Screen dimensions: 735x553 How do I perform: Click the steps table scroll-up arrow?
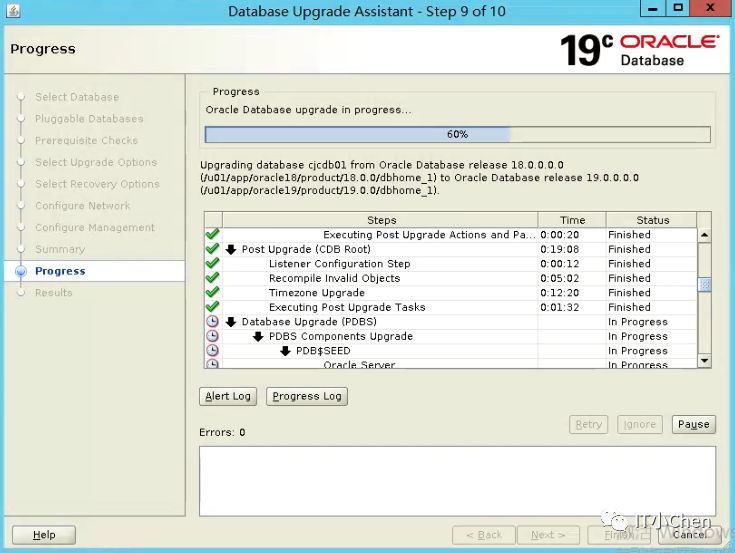[704, 235]
